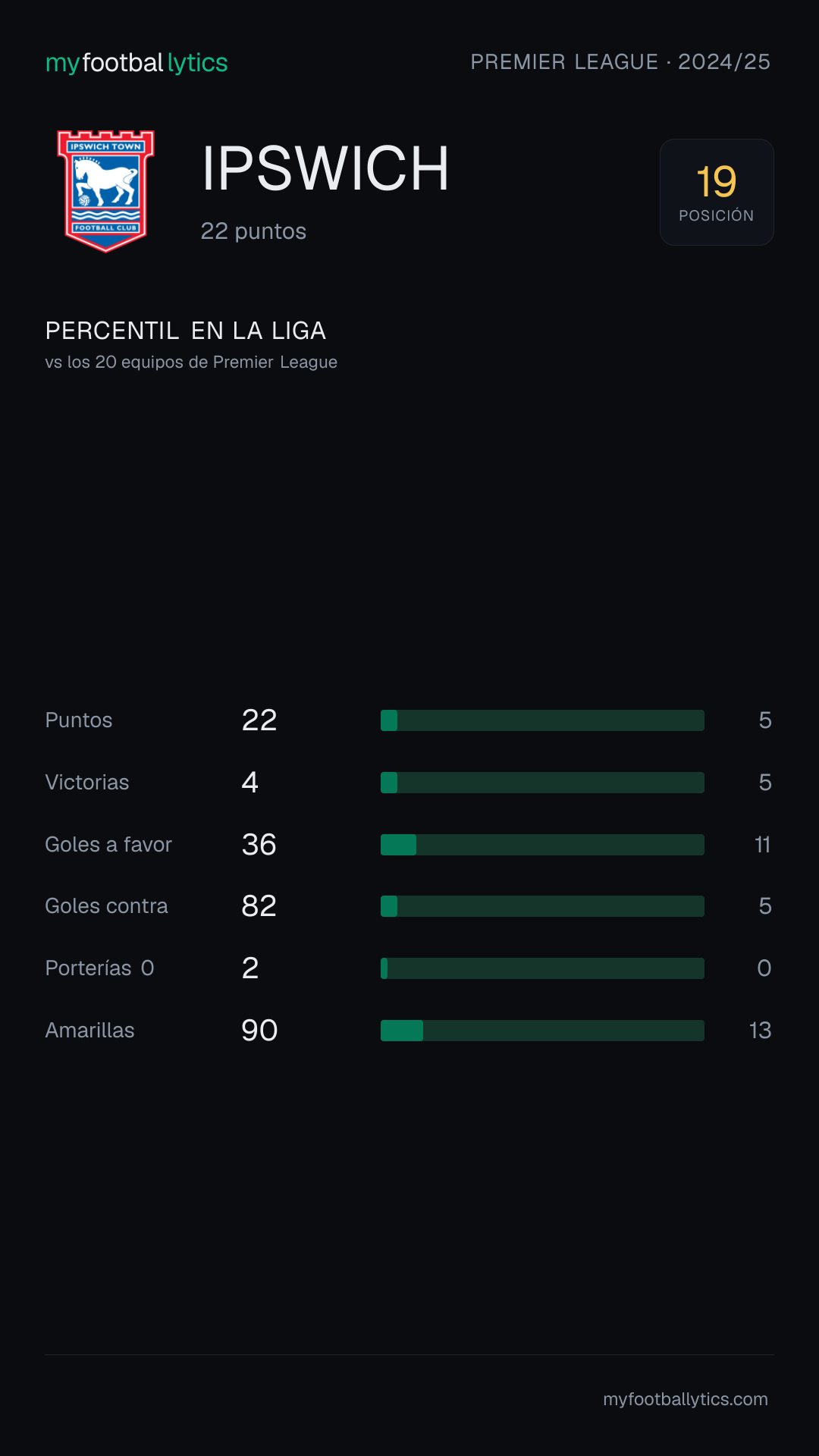Select the IPSWICH team name heading
Image resolution: width=819 pixels, height=1456 pixels.
(325, 168)
